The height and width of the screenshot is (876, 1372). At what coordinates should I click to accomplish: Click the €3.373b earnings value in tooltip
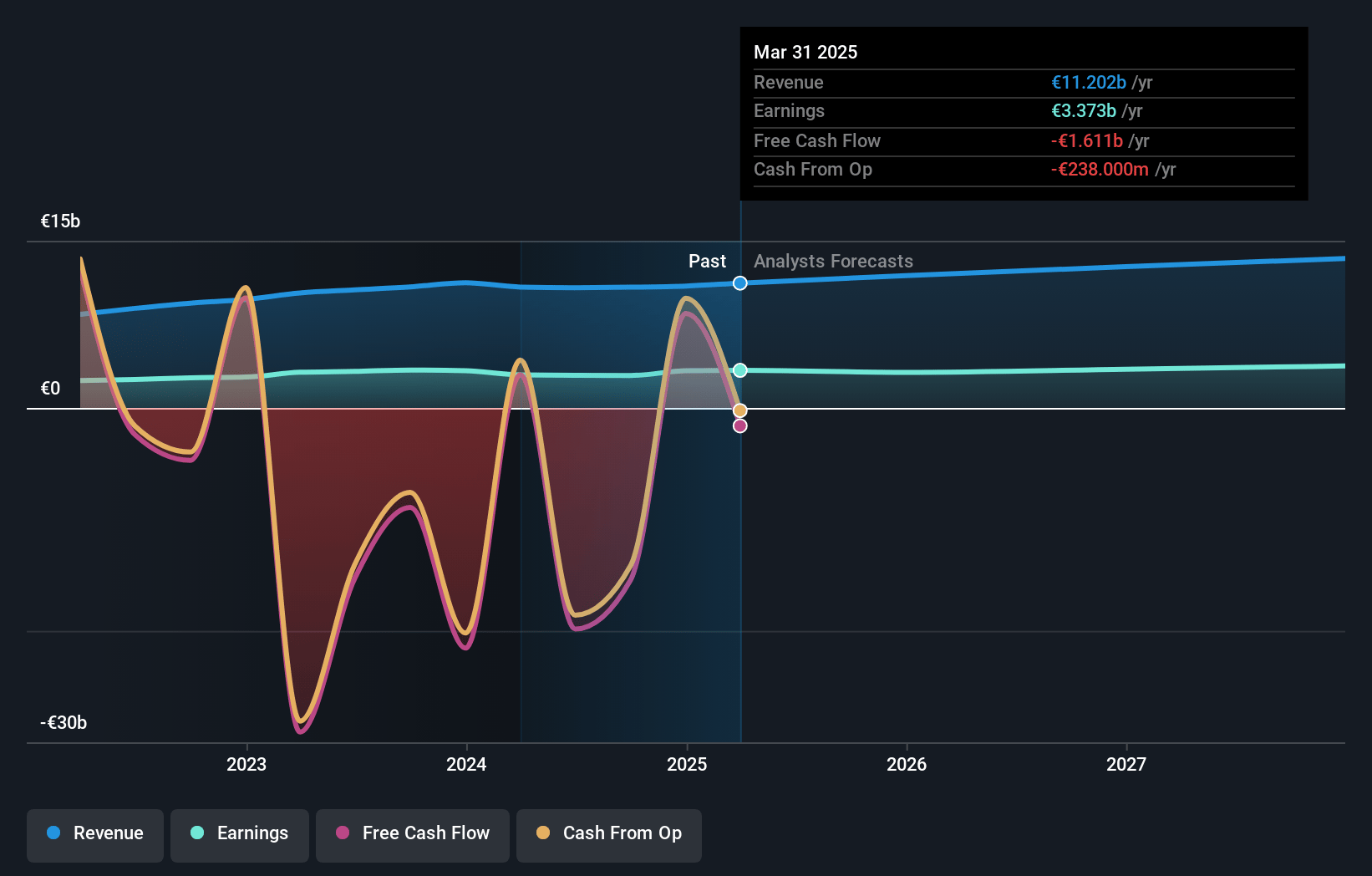coord(1084,111)
